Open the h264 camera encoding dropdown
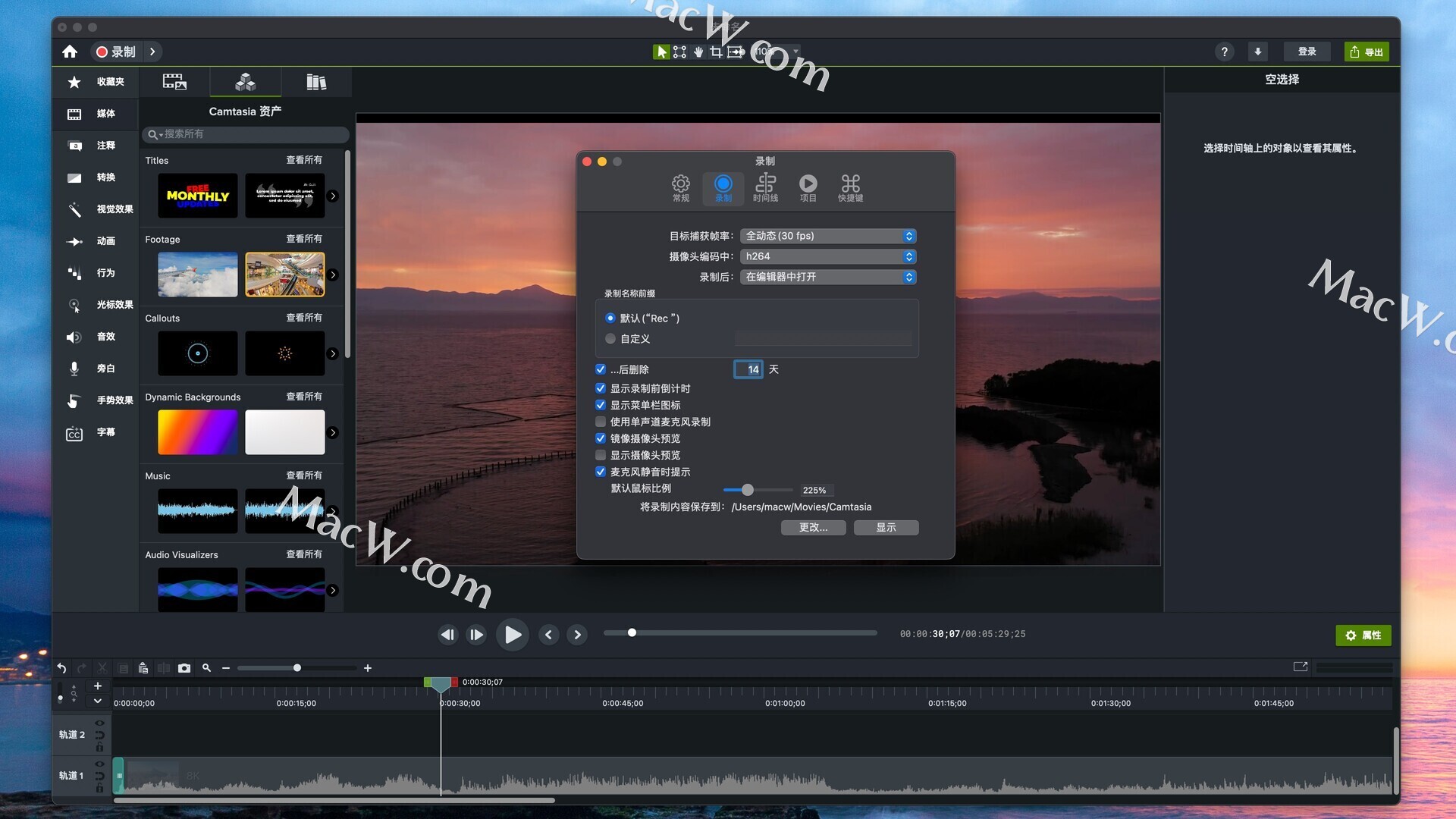Screen dimensions: 1456x819 828,256
